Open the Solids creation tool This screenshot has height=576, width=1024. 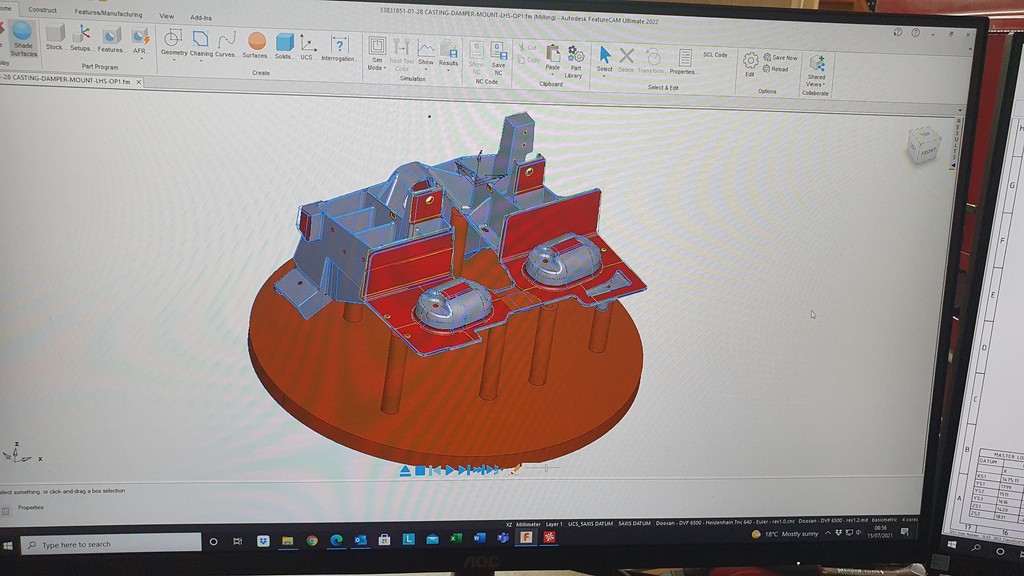(284, 46)
